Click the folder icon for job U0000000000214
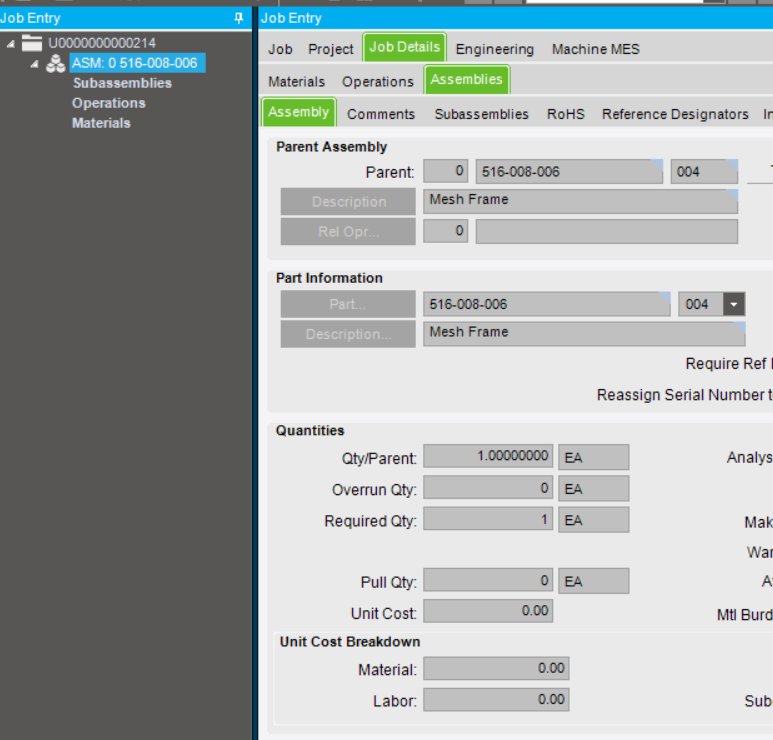This screenshot has width=773, height=740. click(x=32, y=43)
